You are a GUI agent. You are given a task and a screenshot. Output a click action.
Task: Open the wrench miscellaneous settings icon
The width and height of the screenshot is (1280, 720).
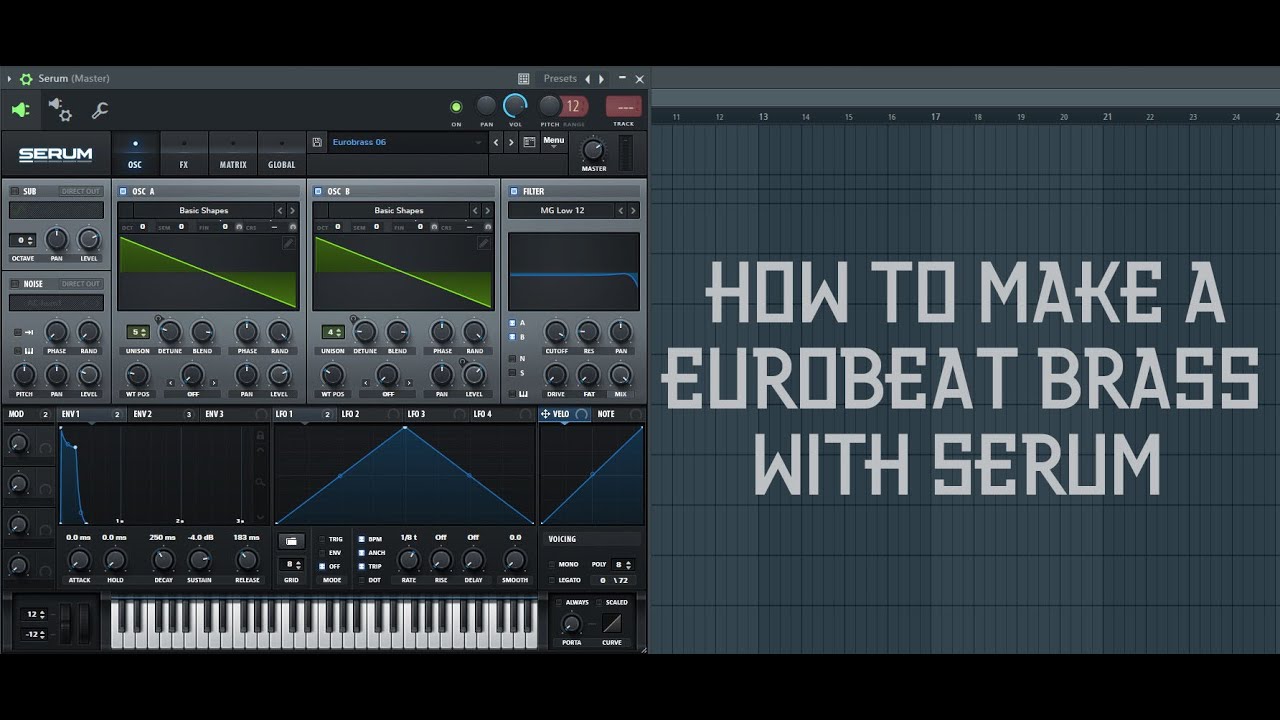point(100,110)
